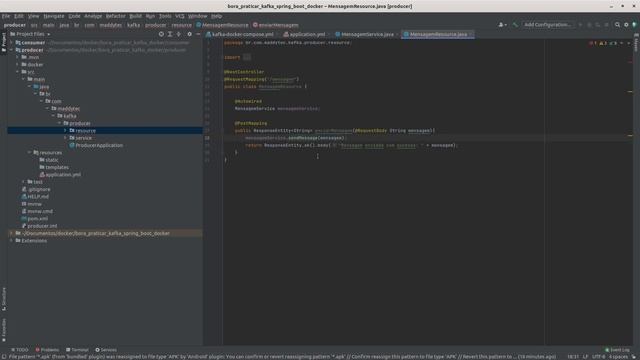Select pom.xml in project tree

pos(34,218)
